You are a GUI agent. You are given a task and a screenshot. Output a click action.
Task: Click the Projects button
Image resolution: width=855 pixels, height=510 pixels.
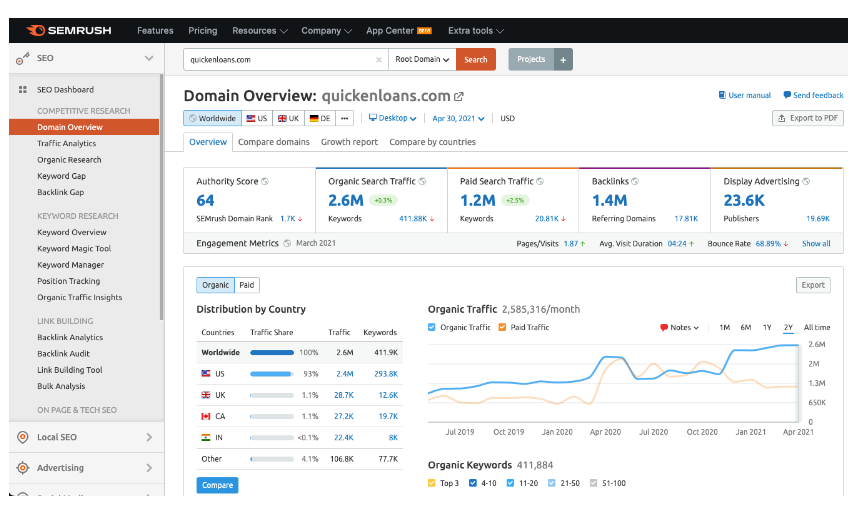pos(531,59)
